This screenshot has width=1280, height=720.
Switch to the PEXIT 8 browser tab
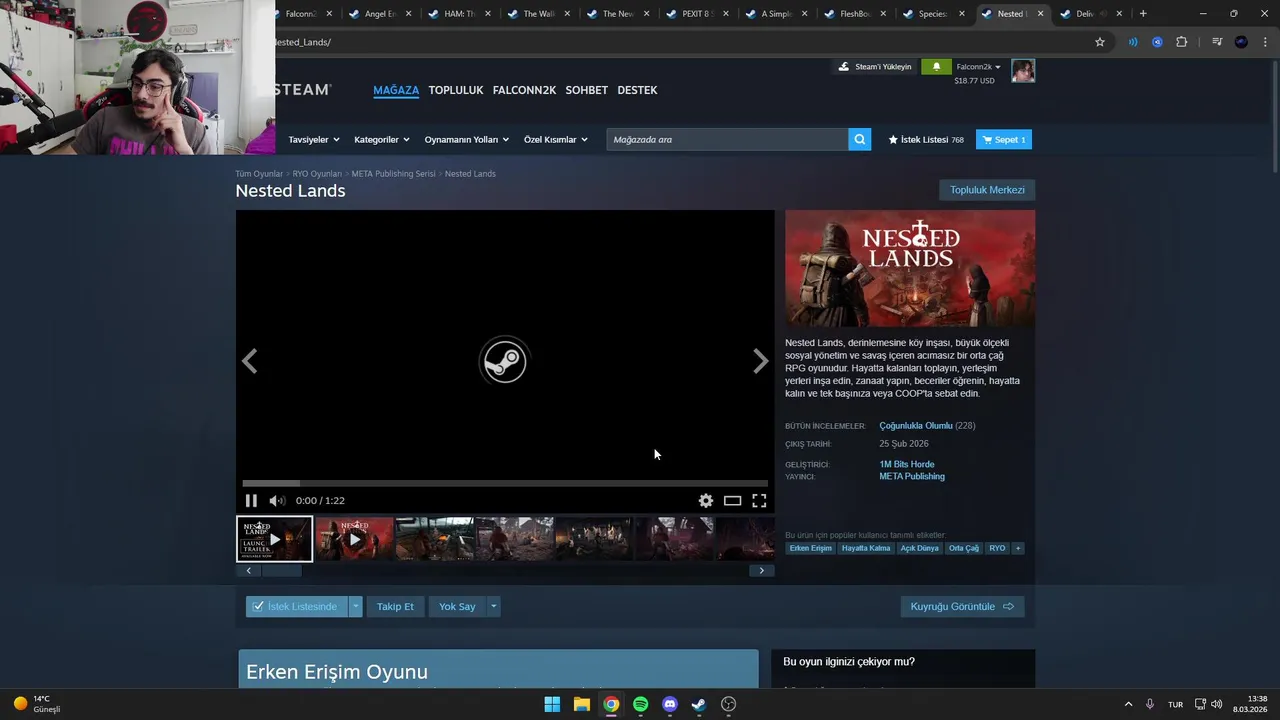695,14
